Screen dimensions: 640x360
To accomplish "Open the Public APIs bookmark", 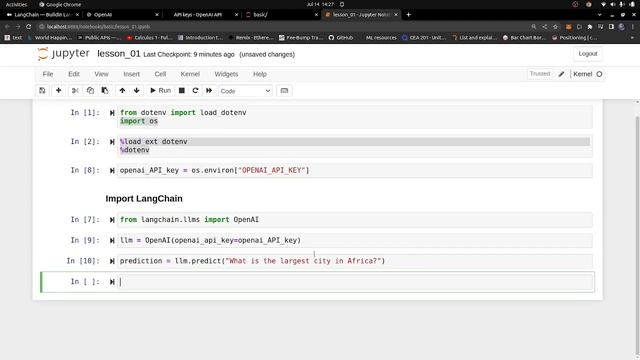I will 99,38.
